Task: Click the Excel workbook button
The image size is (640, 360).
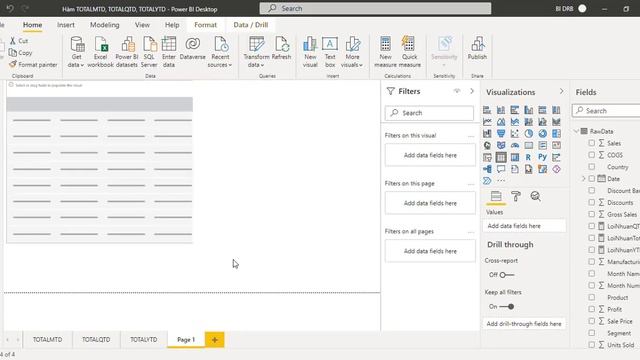Action: (x=100, y=52)
